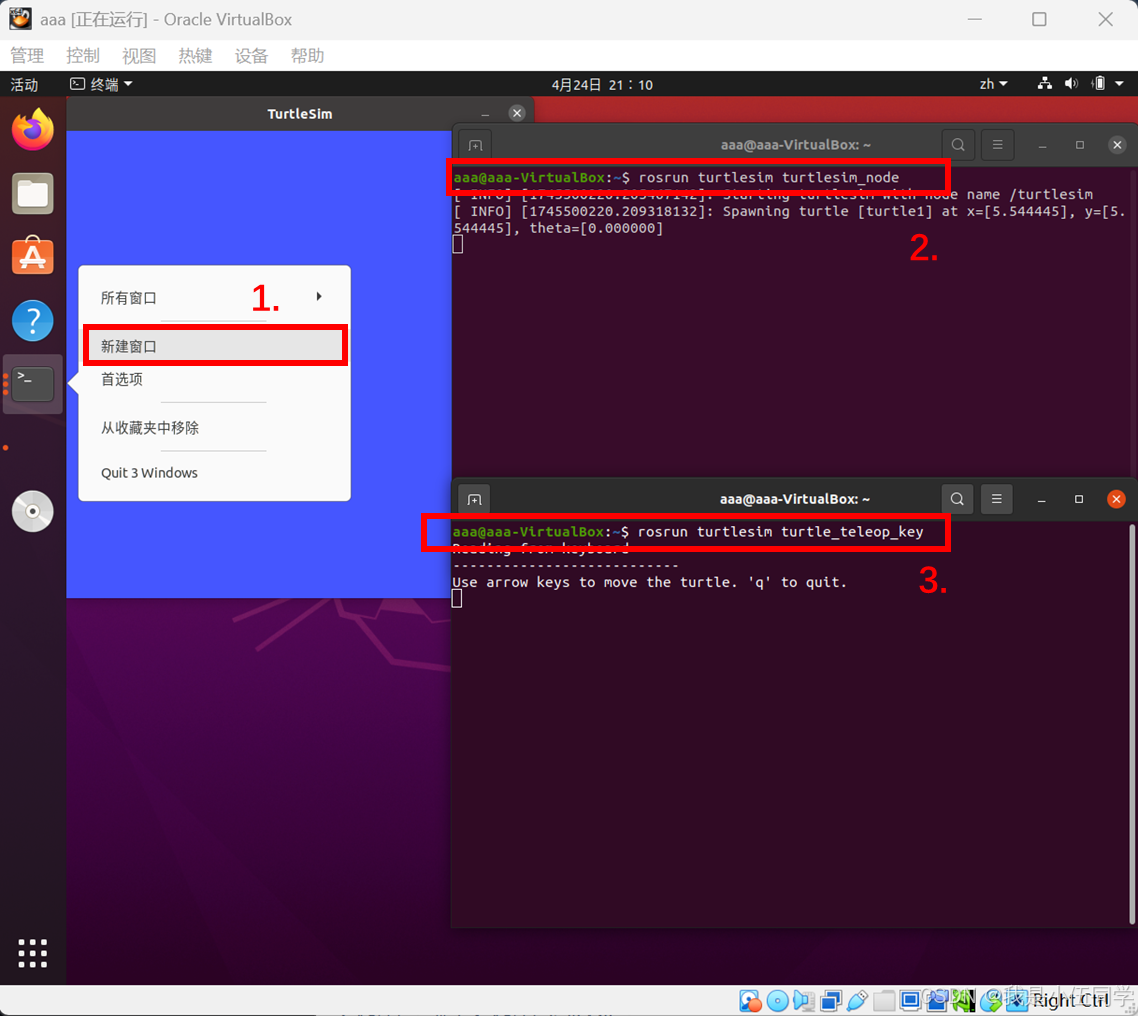
Task: Select 首选项 in the context menu
Action: pyautogui.click(x=215, y=380)
